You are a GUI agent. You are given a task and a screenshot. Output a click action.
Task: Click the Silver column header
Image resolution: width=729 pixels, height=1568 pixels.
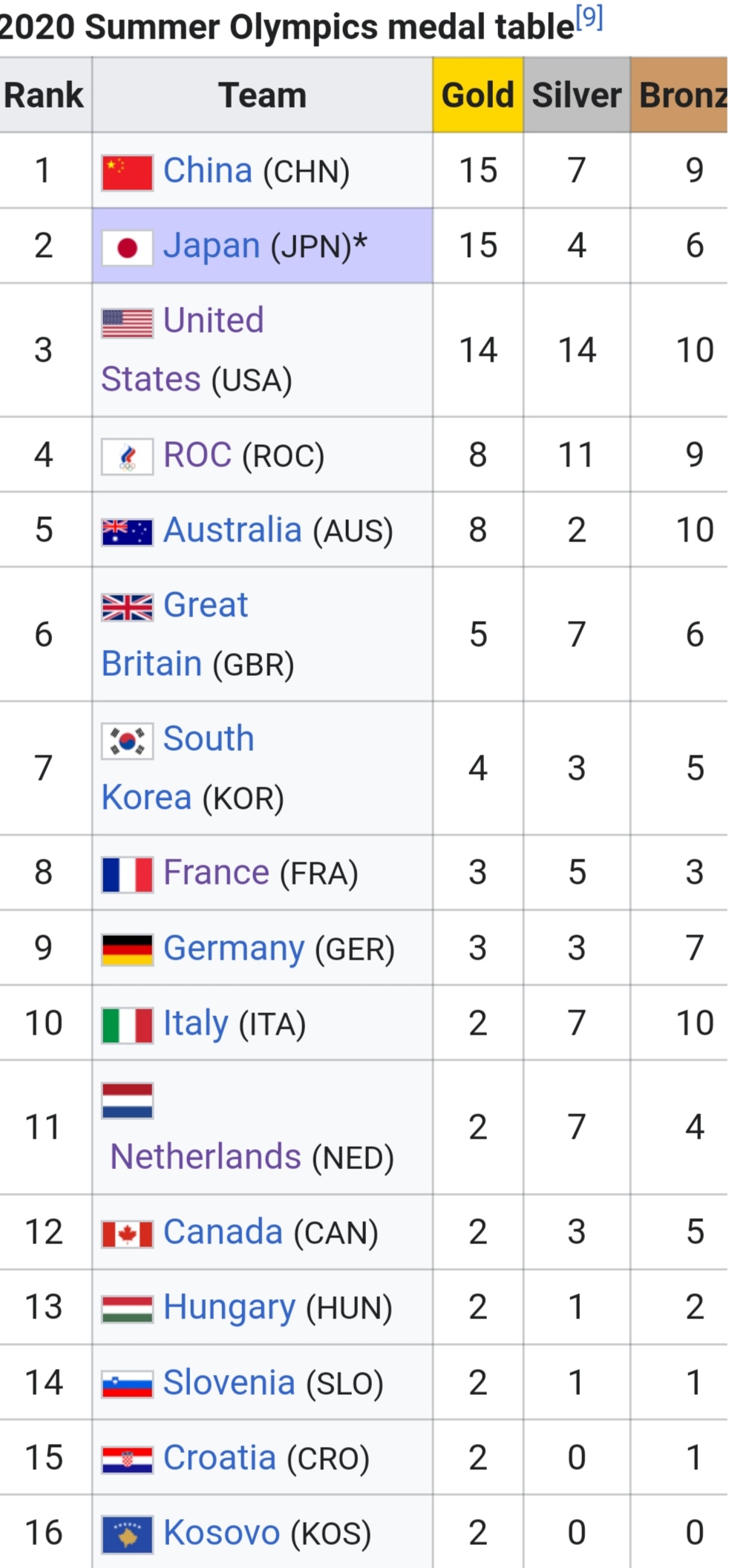[x=577, y=95]
